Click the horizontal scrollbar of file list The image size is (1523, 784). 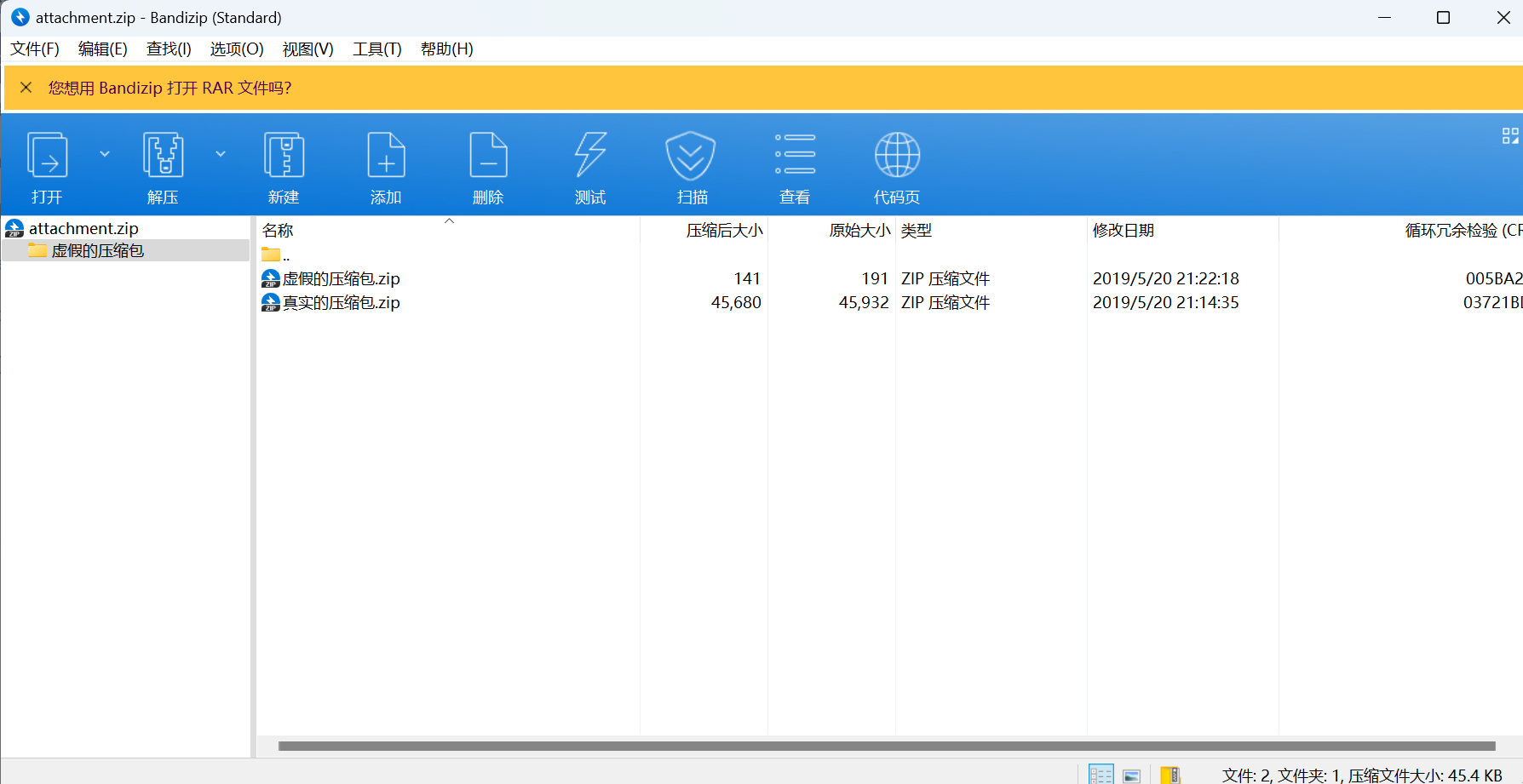point(887,747)
